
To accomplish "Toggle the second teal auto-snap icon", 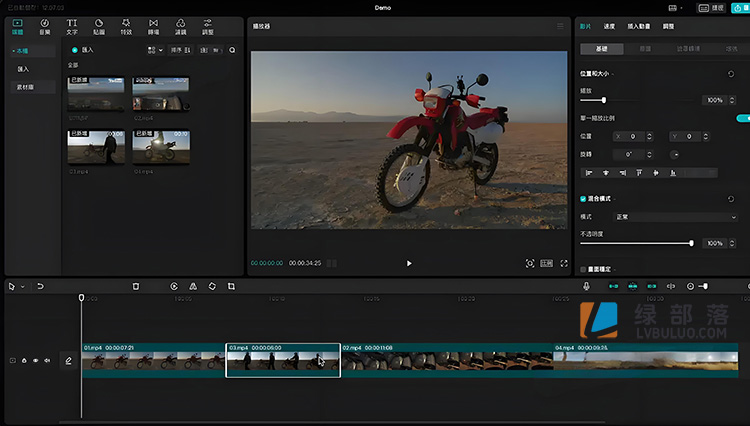I will point(632,286).
